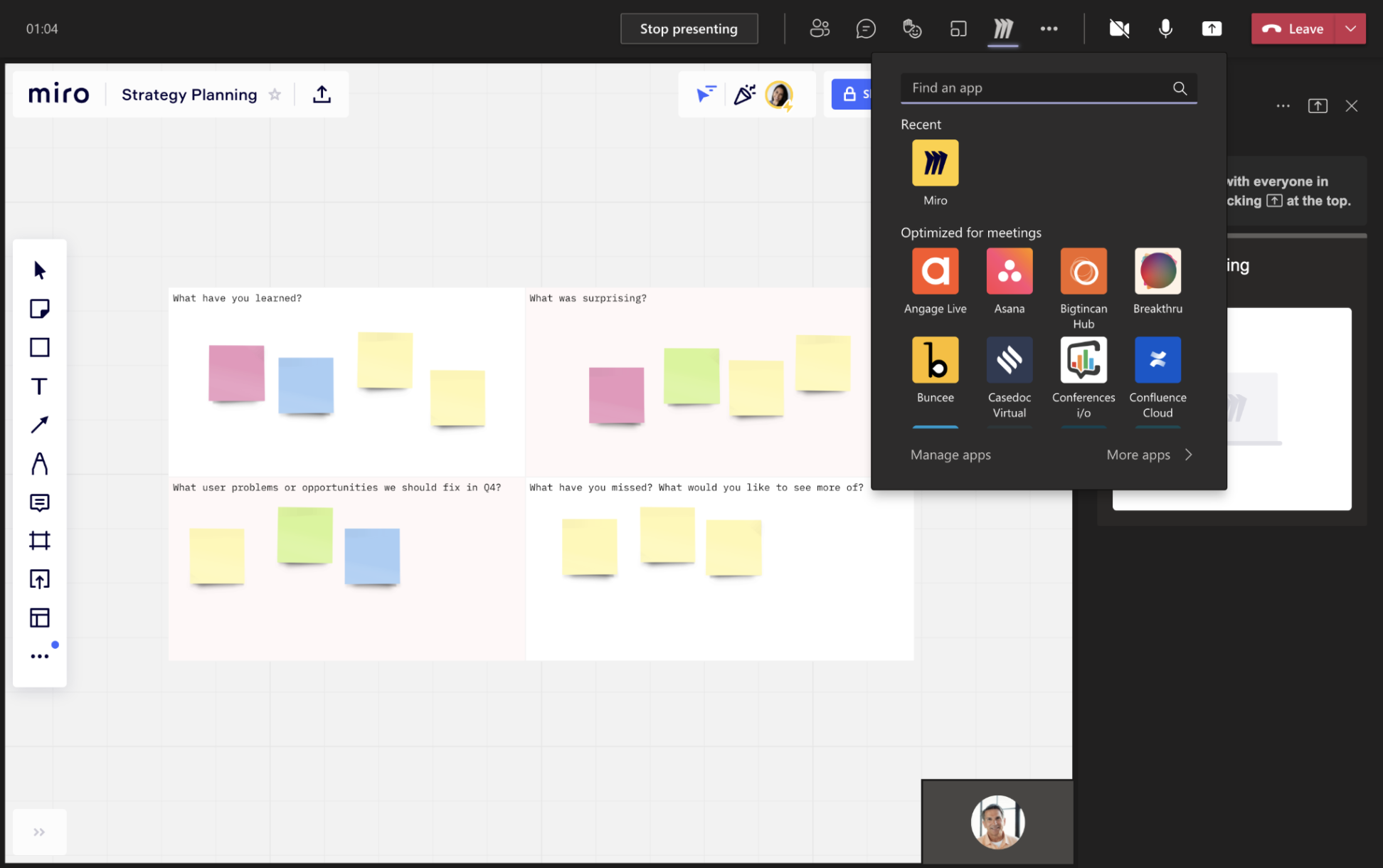Open the Asana app icon

tap(1009, 271)
